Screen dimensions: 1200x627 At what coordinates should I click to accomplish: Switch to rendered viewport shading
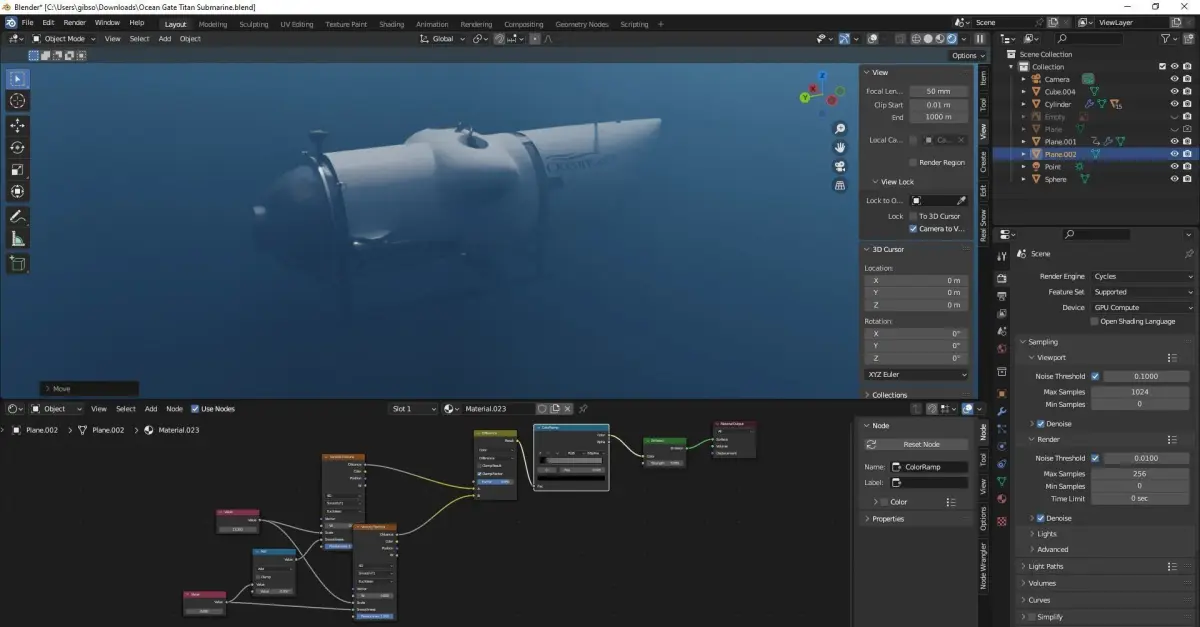point(951,39)
